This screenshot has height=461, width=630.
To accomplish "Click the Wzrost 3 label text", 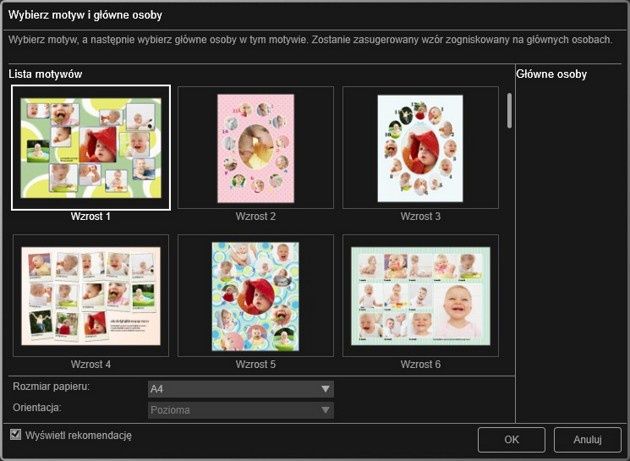I will click(420, 217).
